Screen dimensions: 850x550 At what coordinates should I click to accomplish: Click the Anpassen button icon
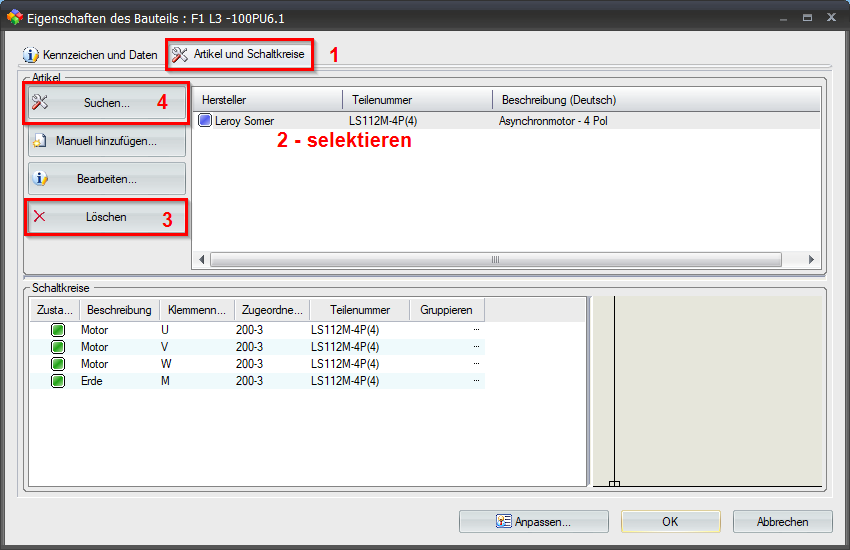pyautogui.click(x=504, y=521)
